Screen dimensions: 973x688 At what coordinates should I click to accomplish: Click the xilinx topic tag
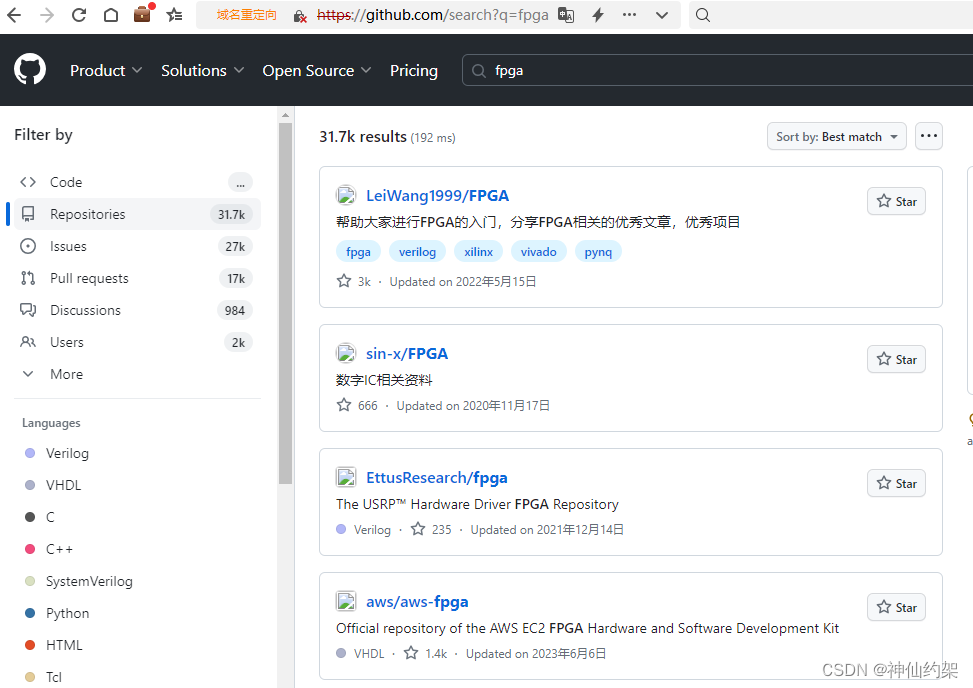tap(478, 252)
